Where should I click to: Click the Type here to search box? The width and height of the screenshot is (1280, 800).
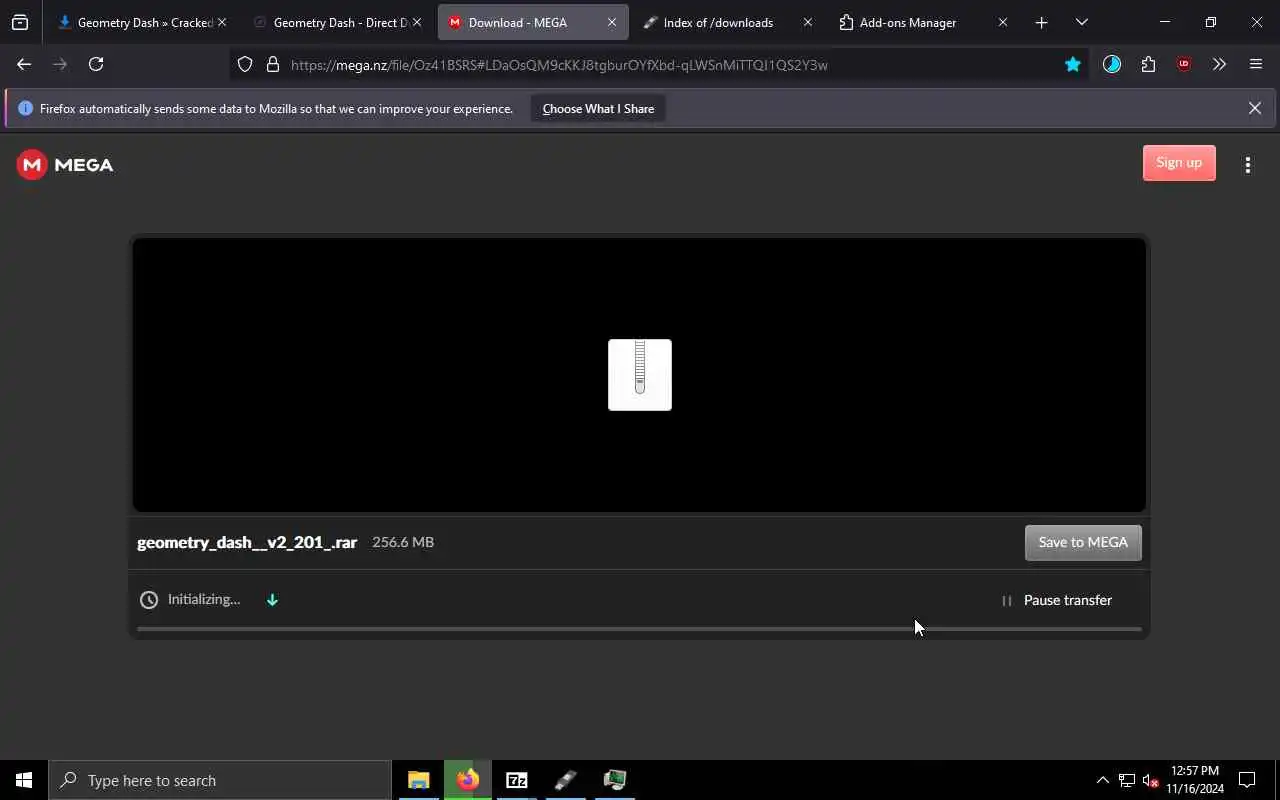[x=220, y=780]
